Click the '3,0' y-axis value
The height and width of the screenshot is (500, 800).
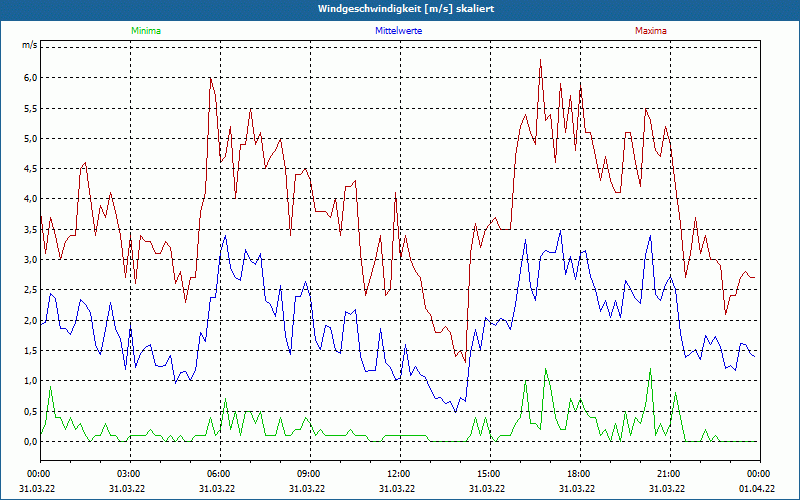(x=31, y=260)
